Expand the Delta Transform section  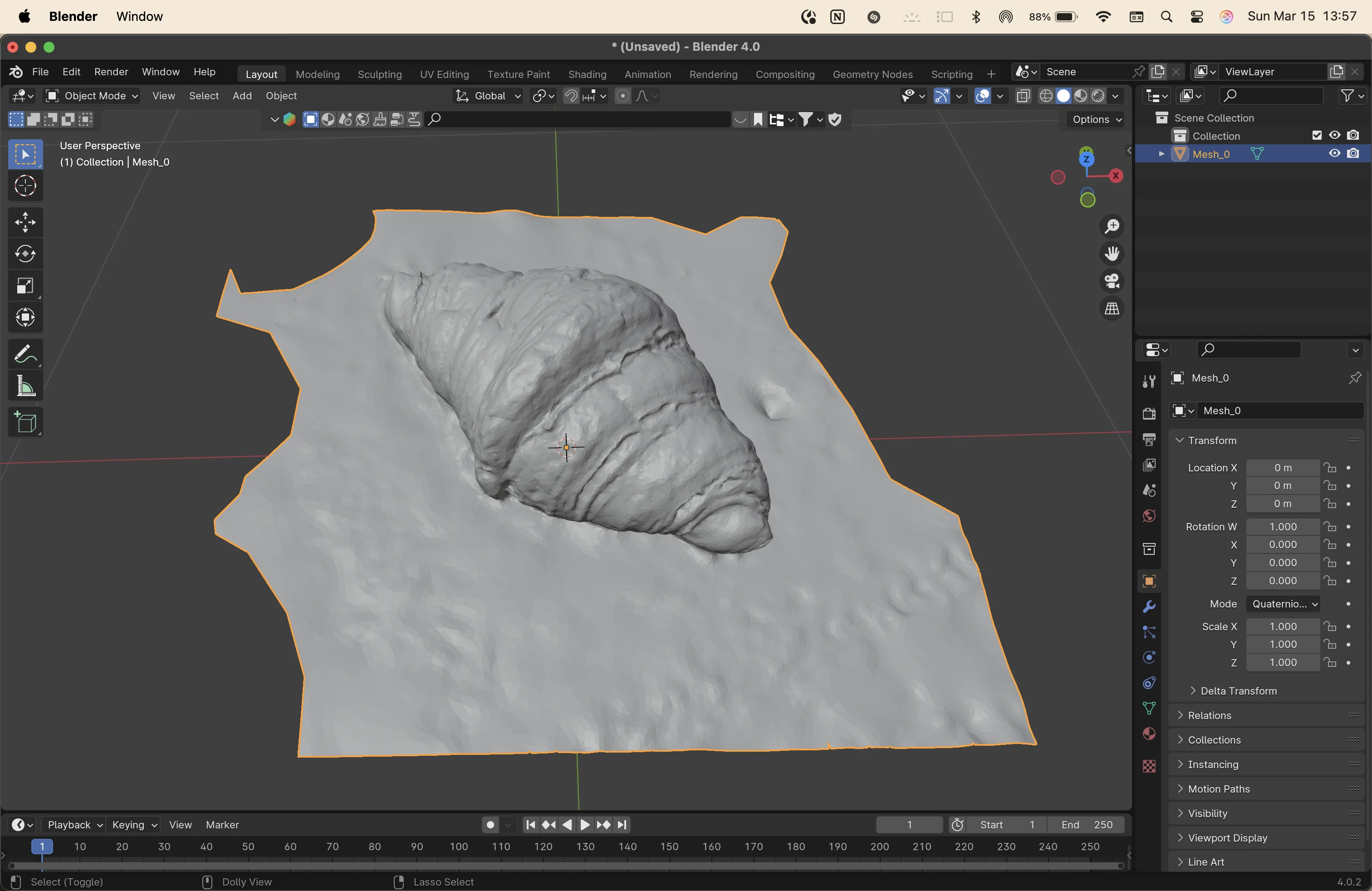pos(1238,690)
